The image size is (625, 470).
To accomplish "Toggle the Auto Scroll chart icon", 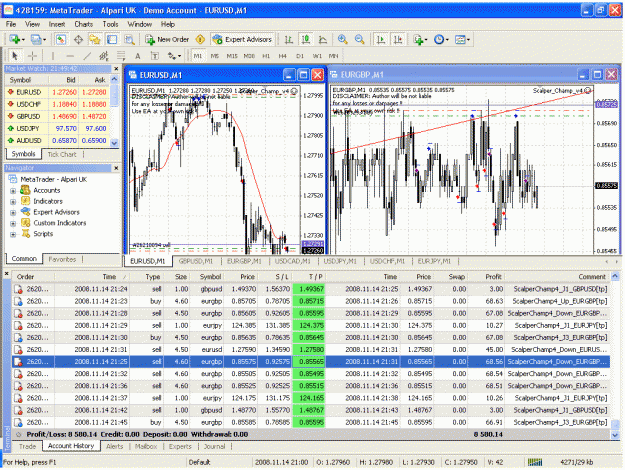I will tap(381, 39).
